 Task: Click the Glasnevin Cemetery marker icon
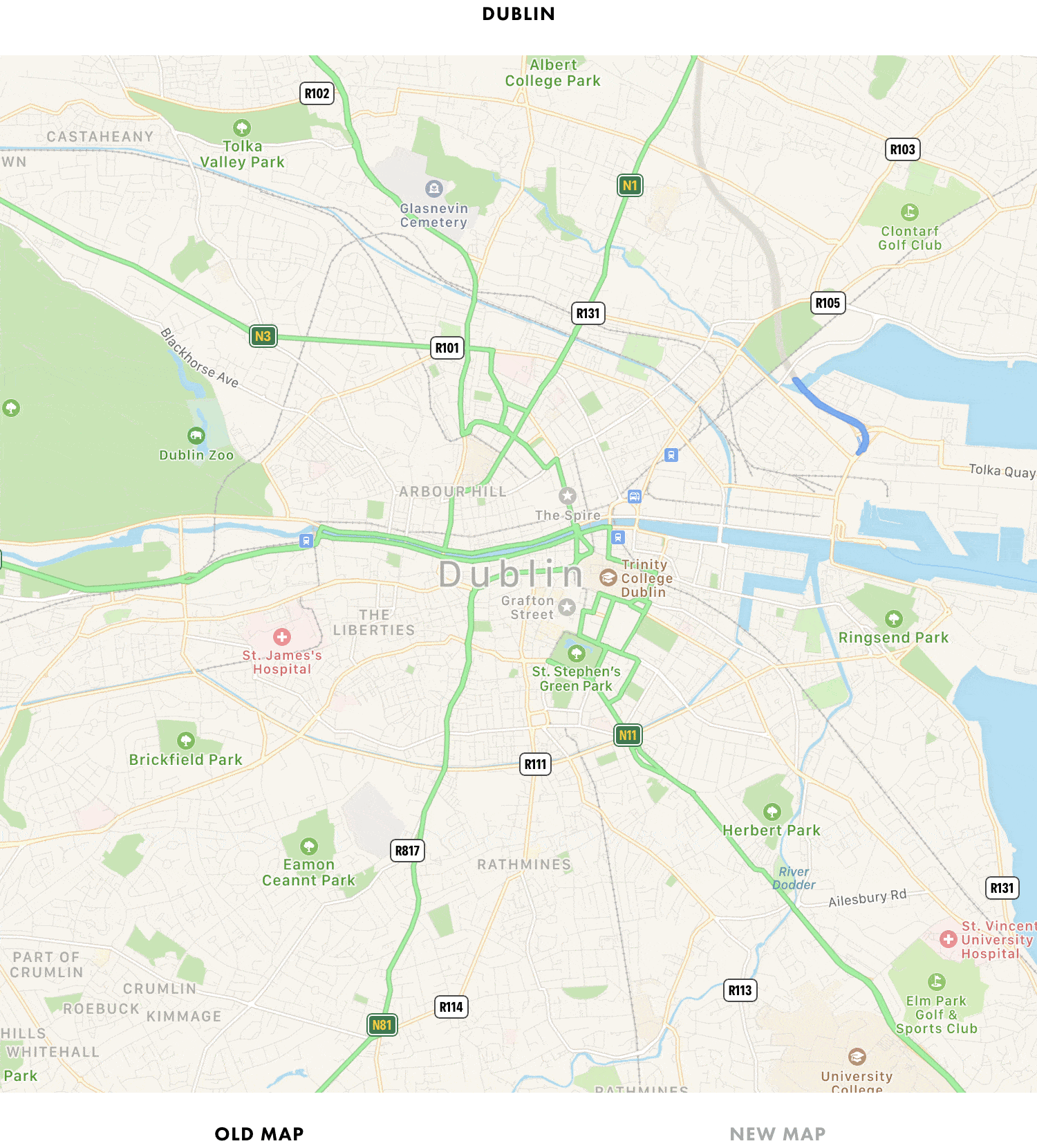pyautogui.click(x=433, y=188)
